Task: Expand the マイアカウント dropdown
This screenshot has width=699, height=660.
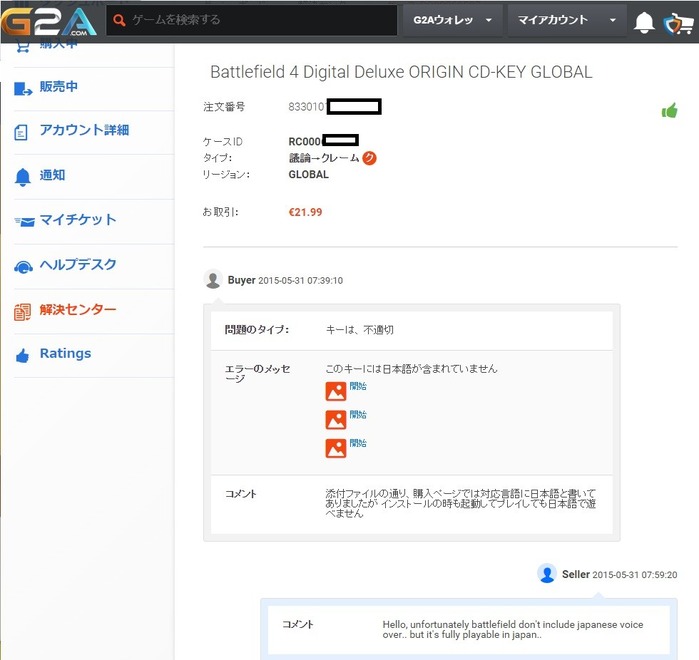Action: 567,20
